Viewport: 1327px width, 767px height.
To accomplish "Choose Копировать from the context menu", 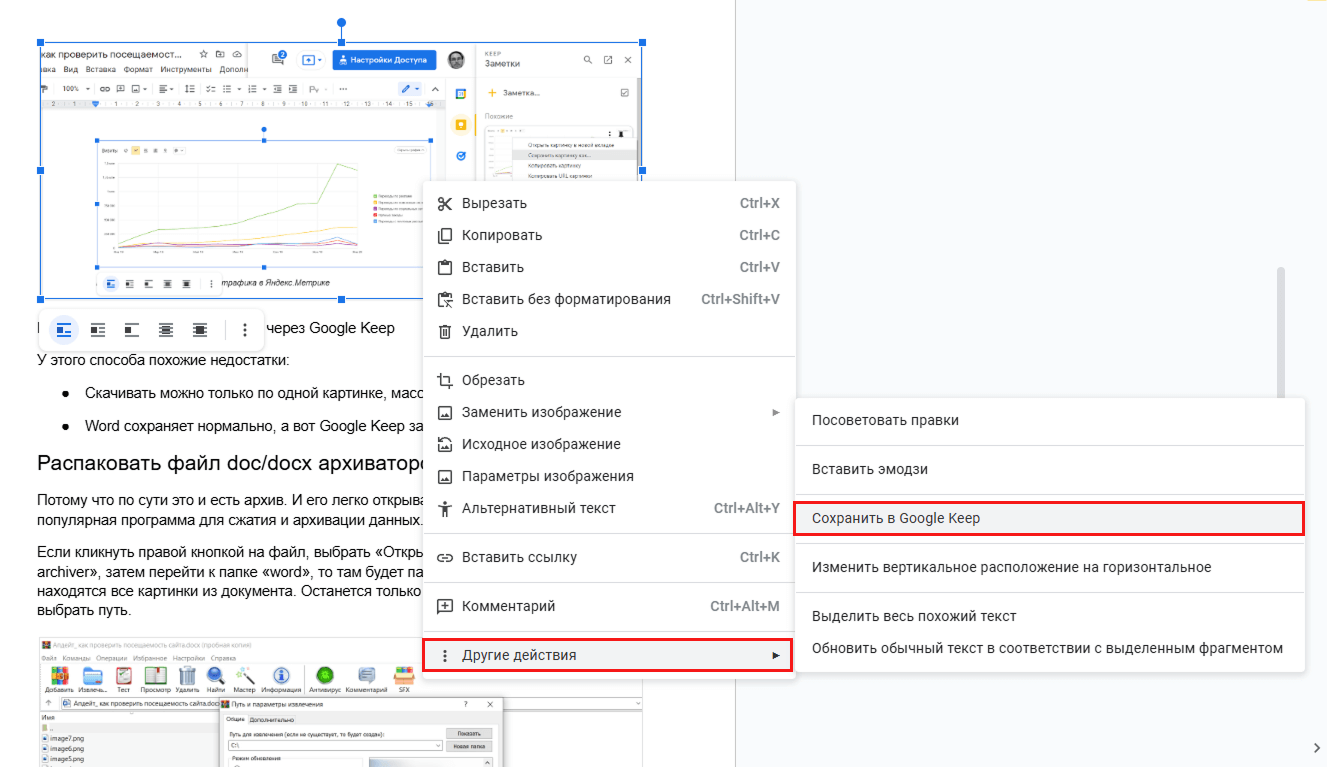I will [609, 235].
